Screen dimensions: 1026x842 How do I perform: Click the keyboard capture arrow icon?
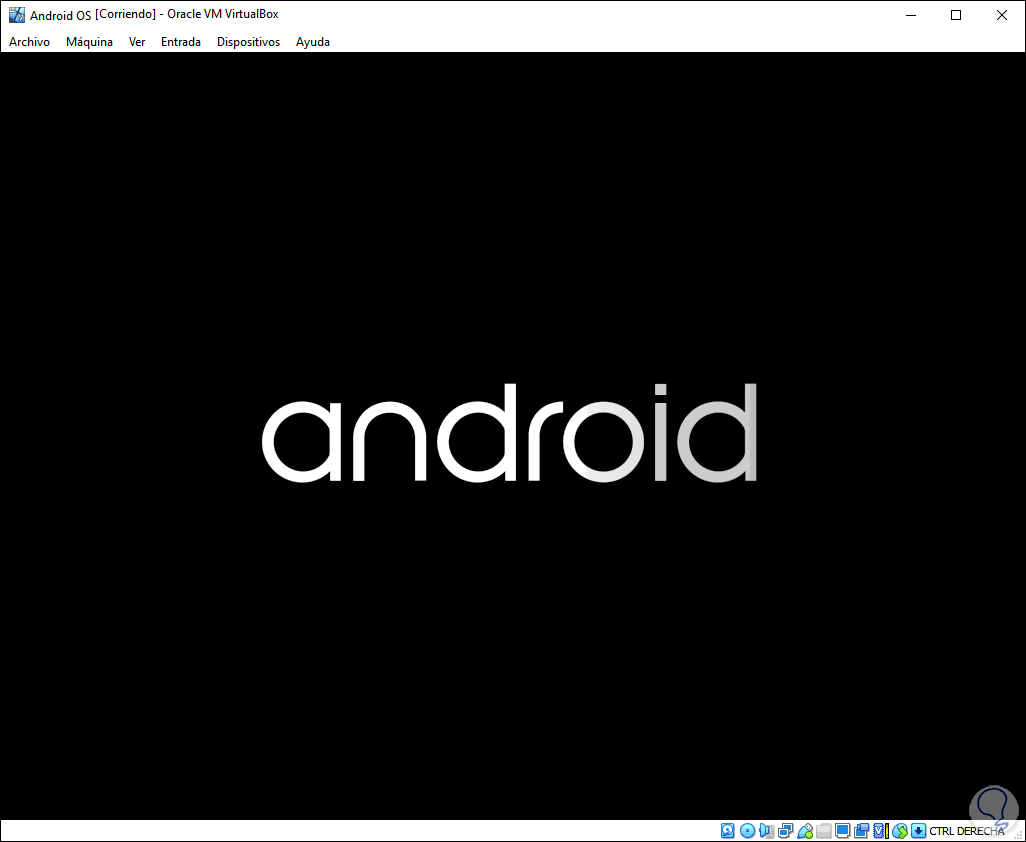[x=919, y=831]
